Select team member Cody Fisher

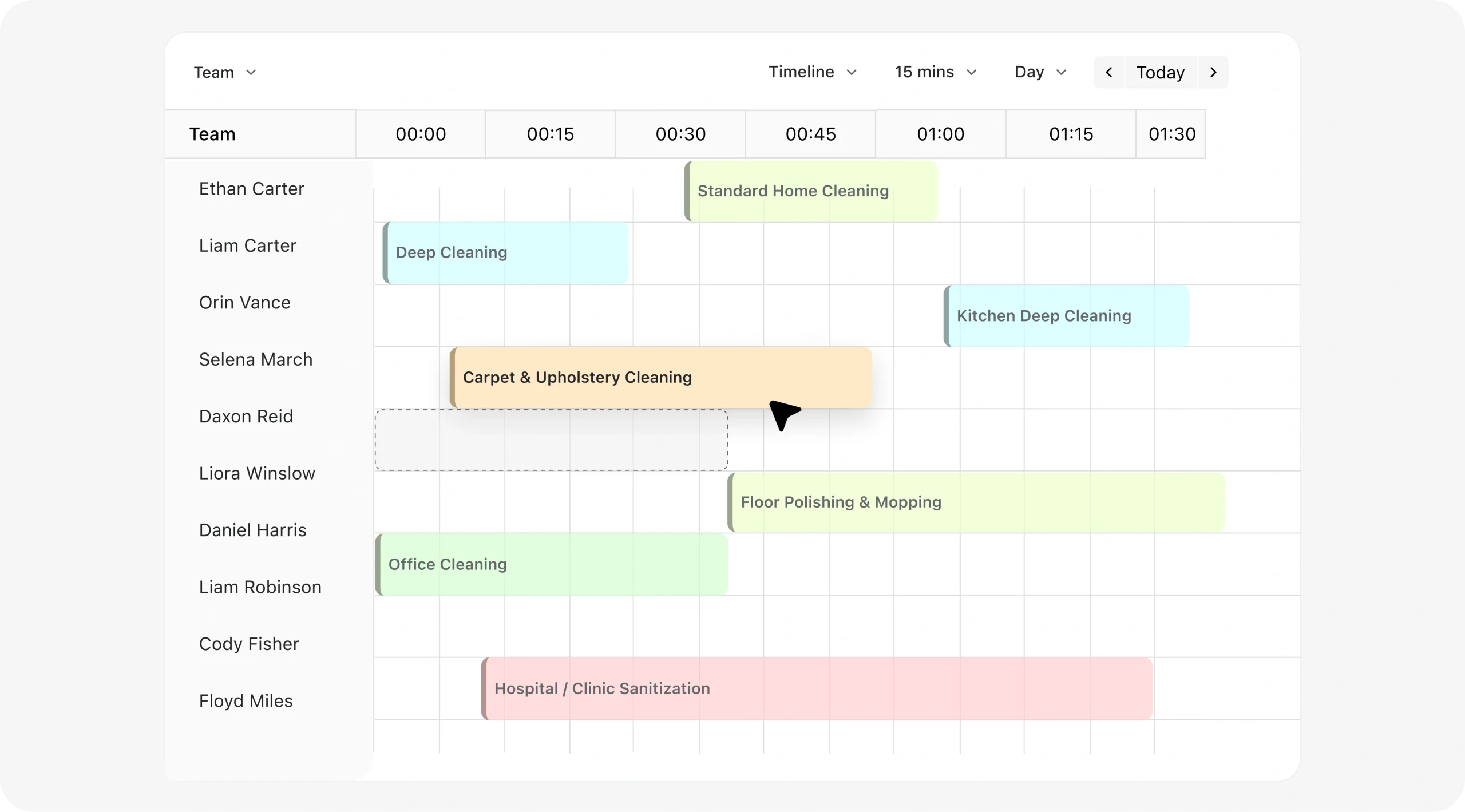pyautogui.click(x=249, y=644)
